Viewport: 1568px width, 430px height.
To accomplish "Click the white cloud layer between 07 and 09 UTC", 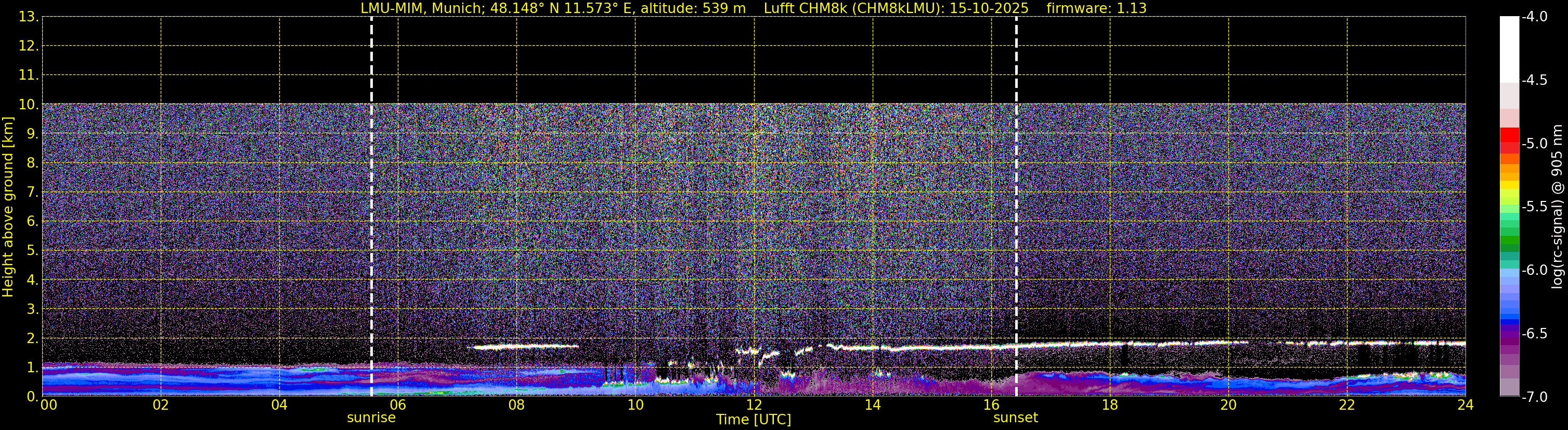I will [526, 347].
